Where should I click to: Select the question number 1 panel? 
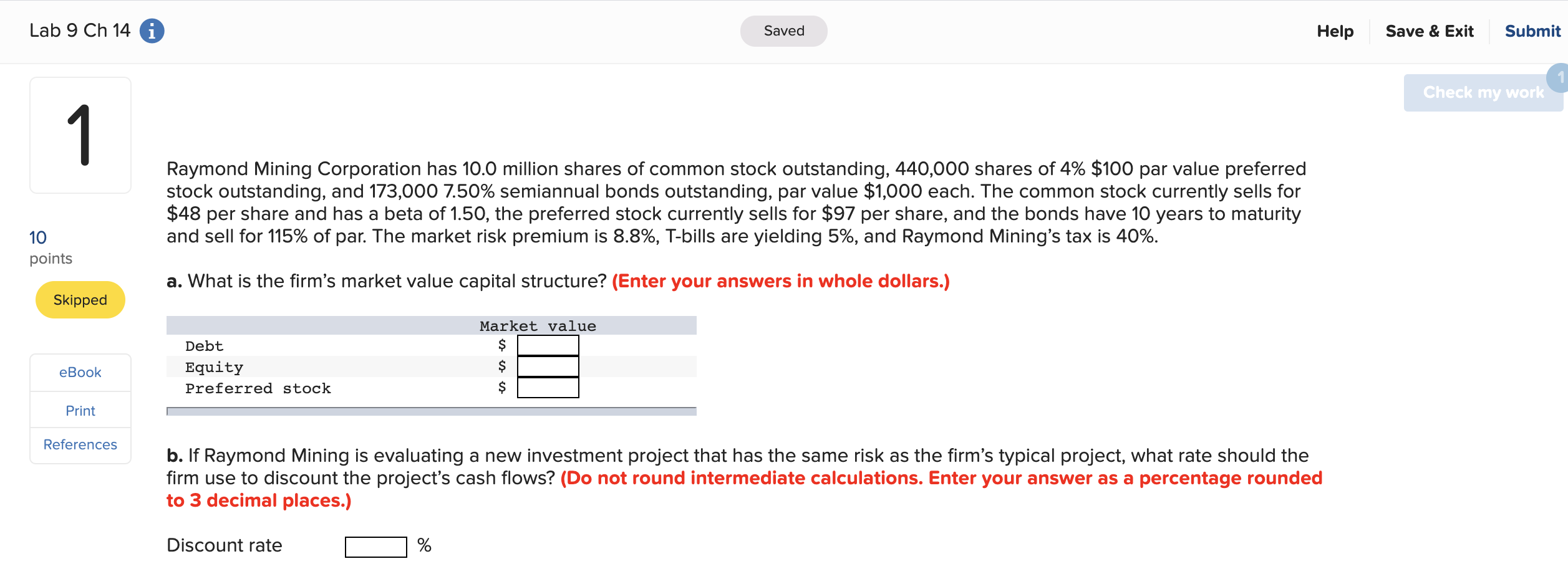[x=80, y=133]
